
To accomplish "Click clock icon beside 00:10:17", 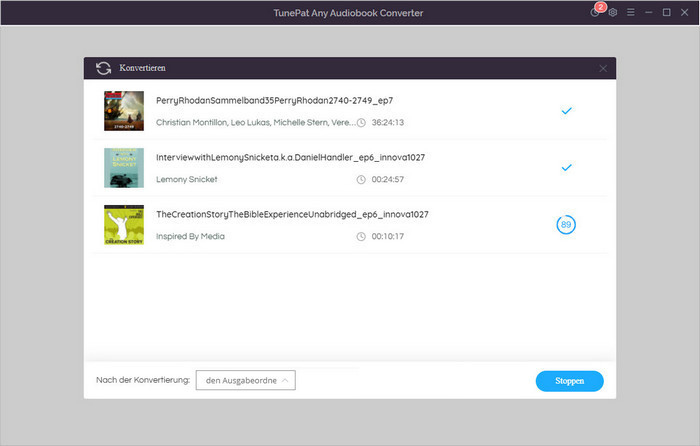I will click(x=361, y=237).
